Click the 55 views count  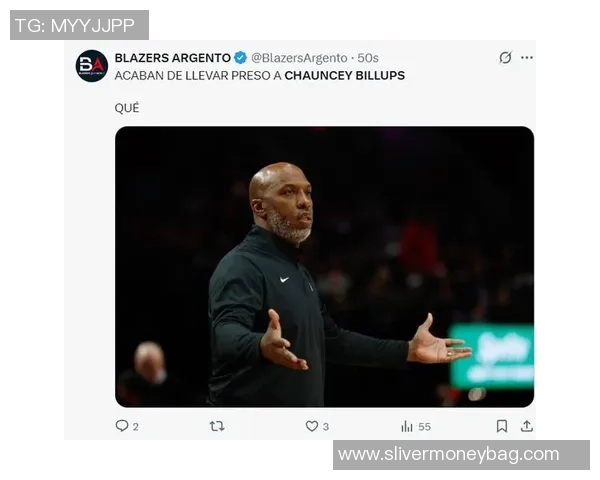(x=424, y=426)
